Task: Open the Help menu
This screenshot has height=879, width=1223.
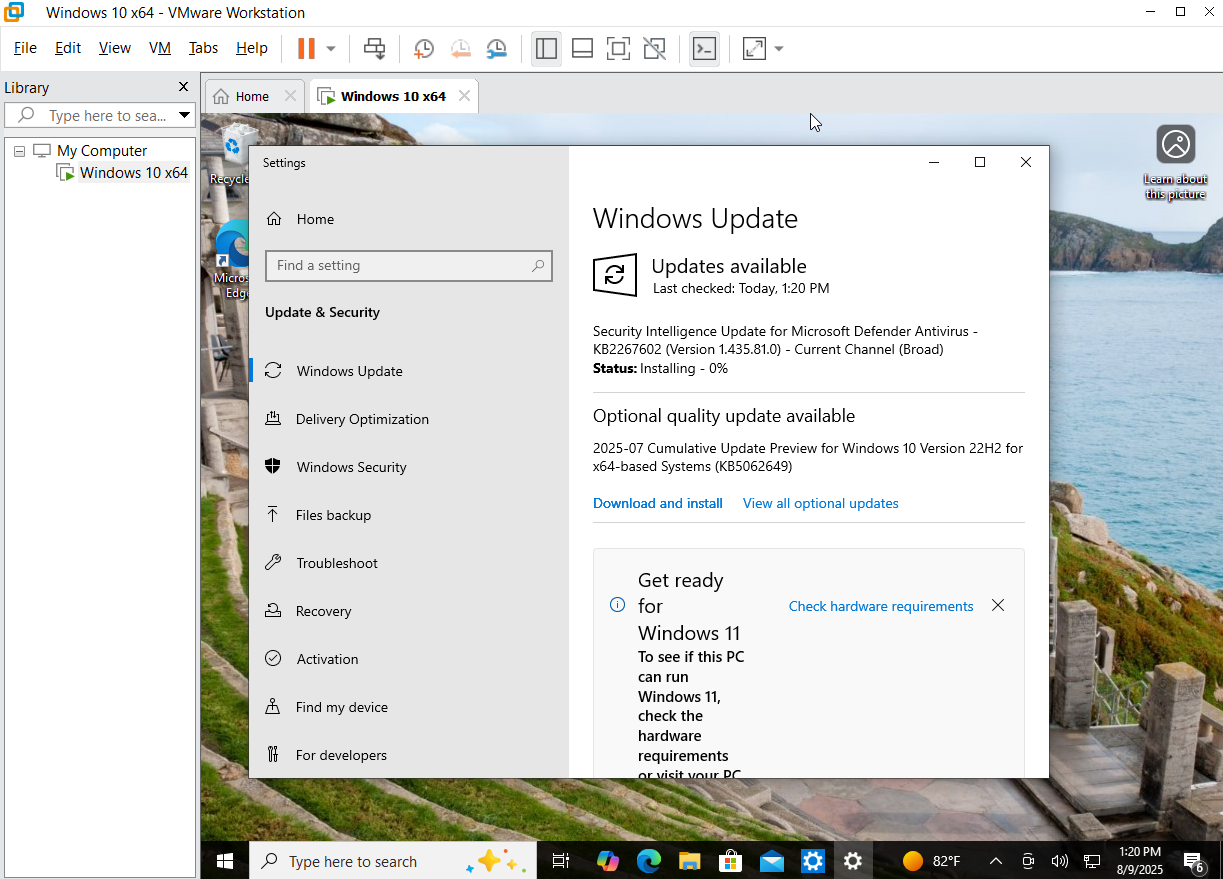Action: pyautogui.click(x=252, y=48)
